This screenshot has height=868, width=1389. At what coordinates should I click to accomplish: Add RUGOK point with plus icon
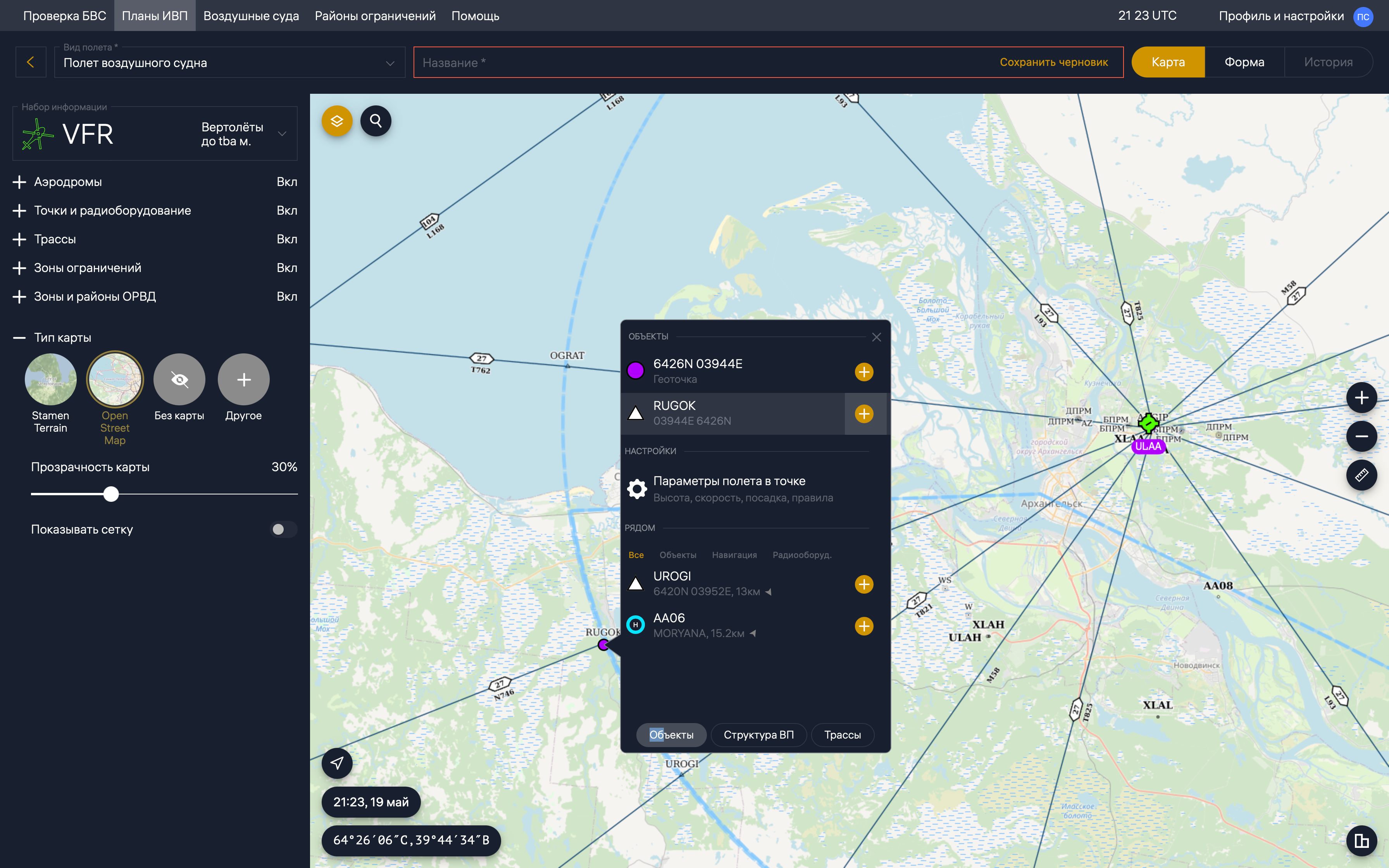pyautogui.click(x=864, y=414)
